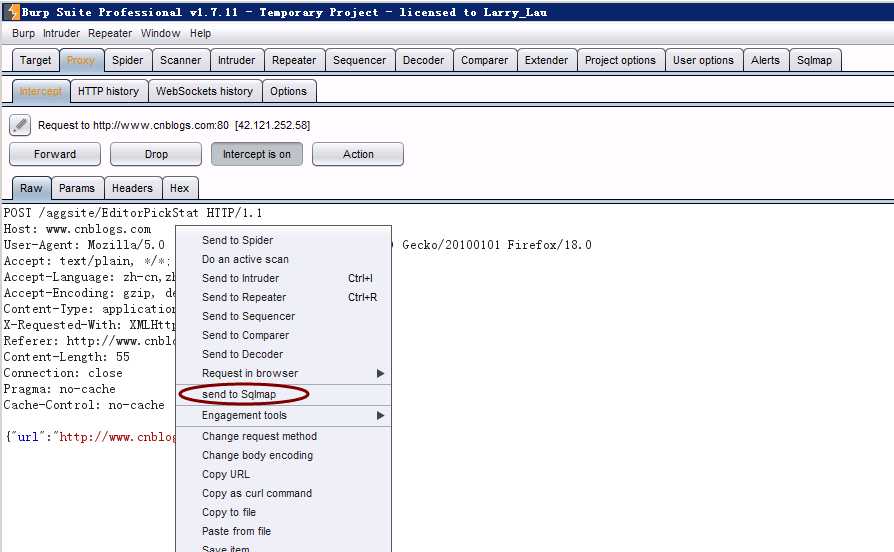The width and height of the screenshot is (894, 552).
Task: Switch to the Headers view tab
Action: [132, 188]
